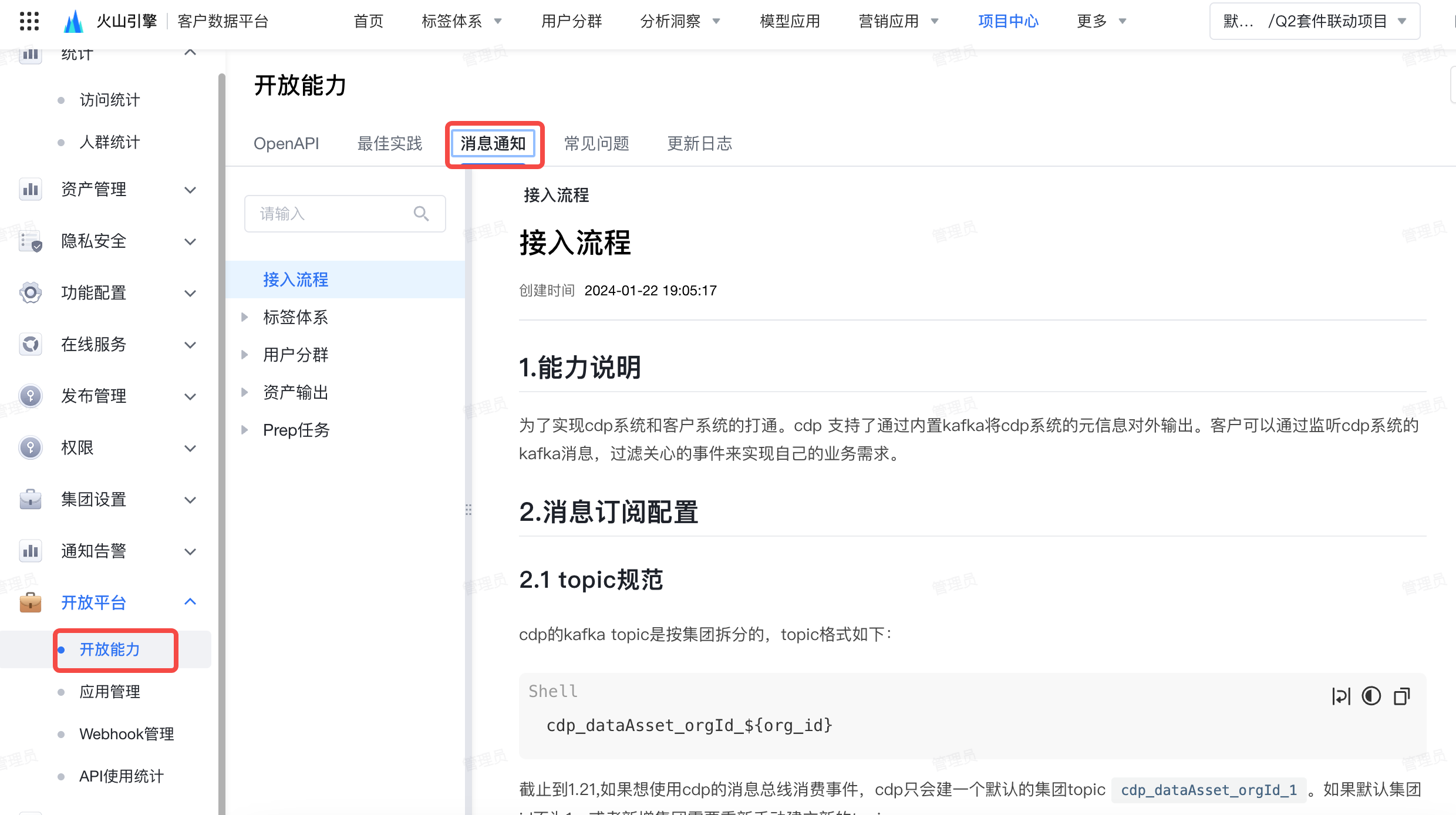
Task: Click the 集团设置 briefcase icon
Action: (x=30, y=500)
